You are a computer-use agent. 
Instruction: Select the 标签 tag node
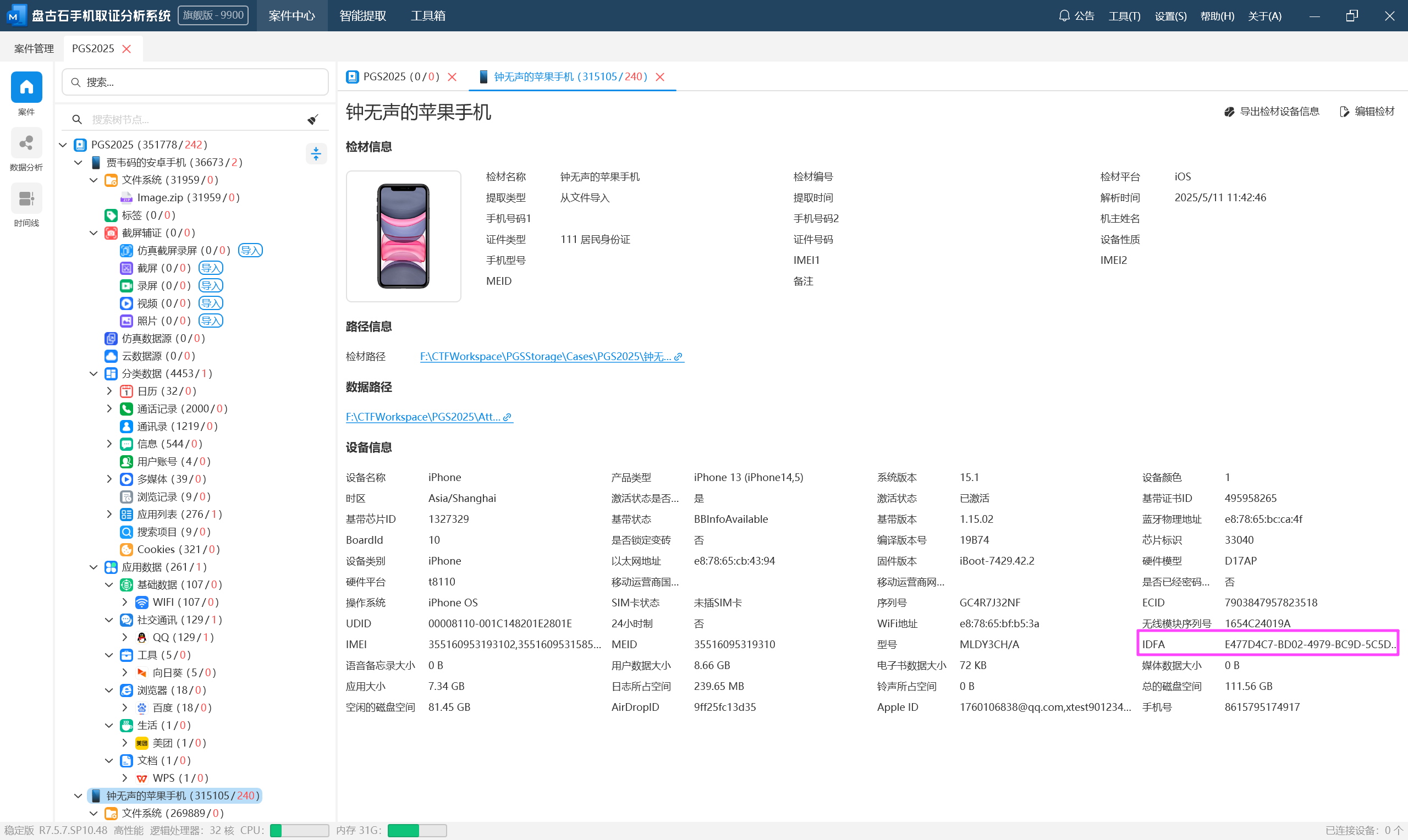point(140,215)
